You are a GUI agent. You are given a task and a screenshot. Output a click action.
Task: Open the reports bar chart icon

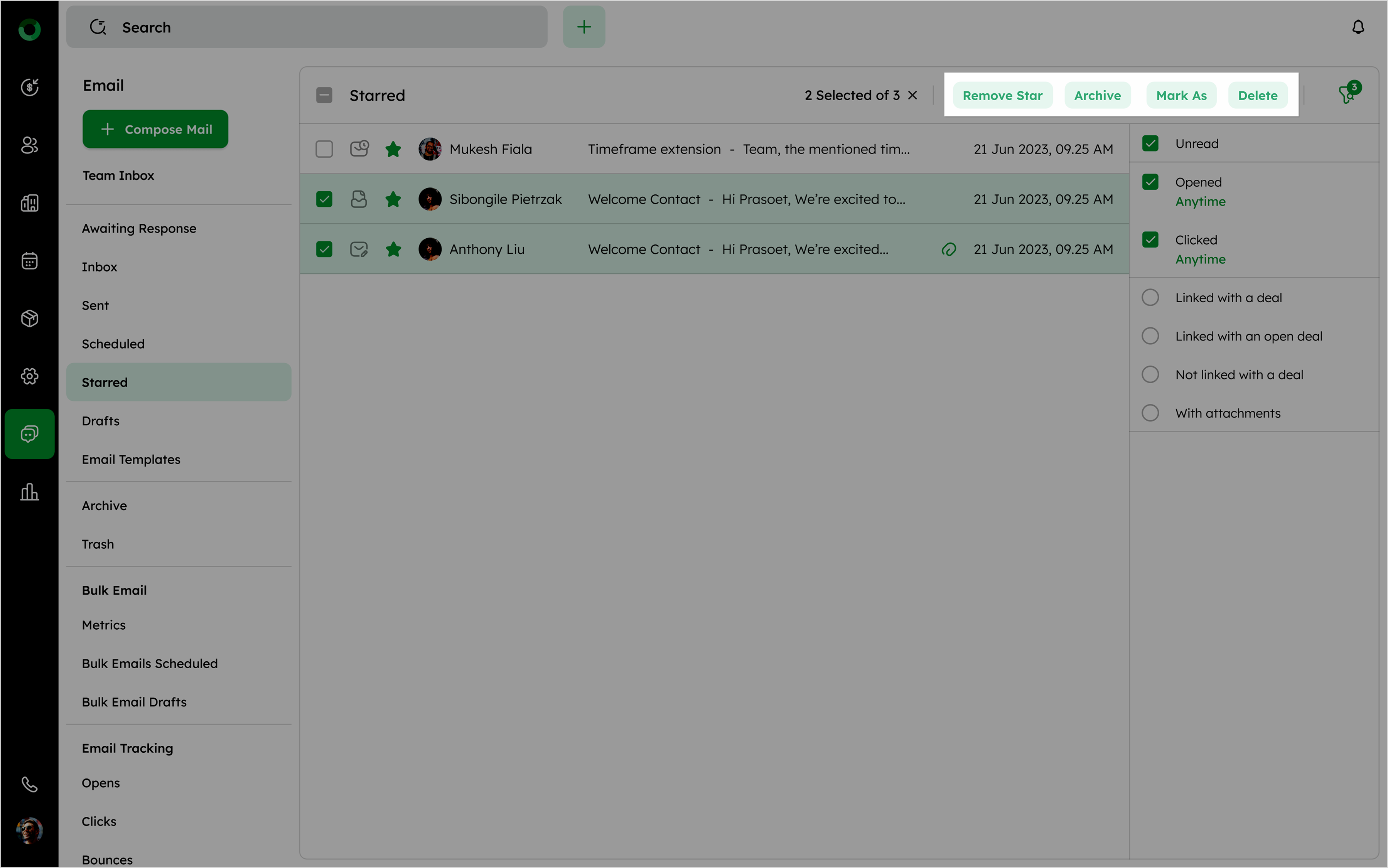[29, 492]
